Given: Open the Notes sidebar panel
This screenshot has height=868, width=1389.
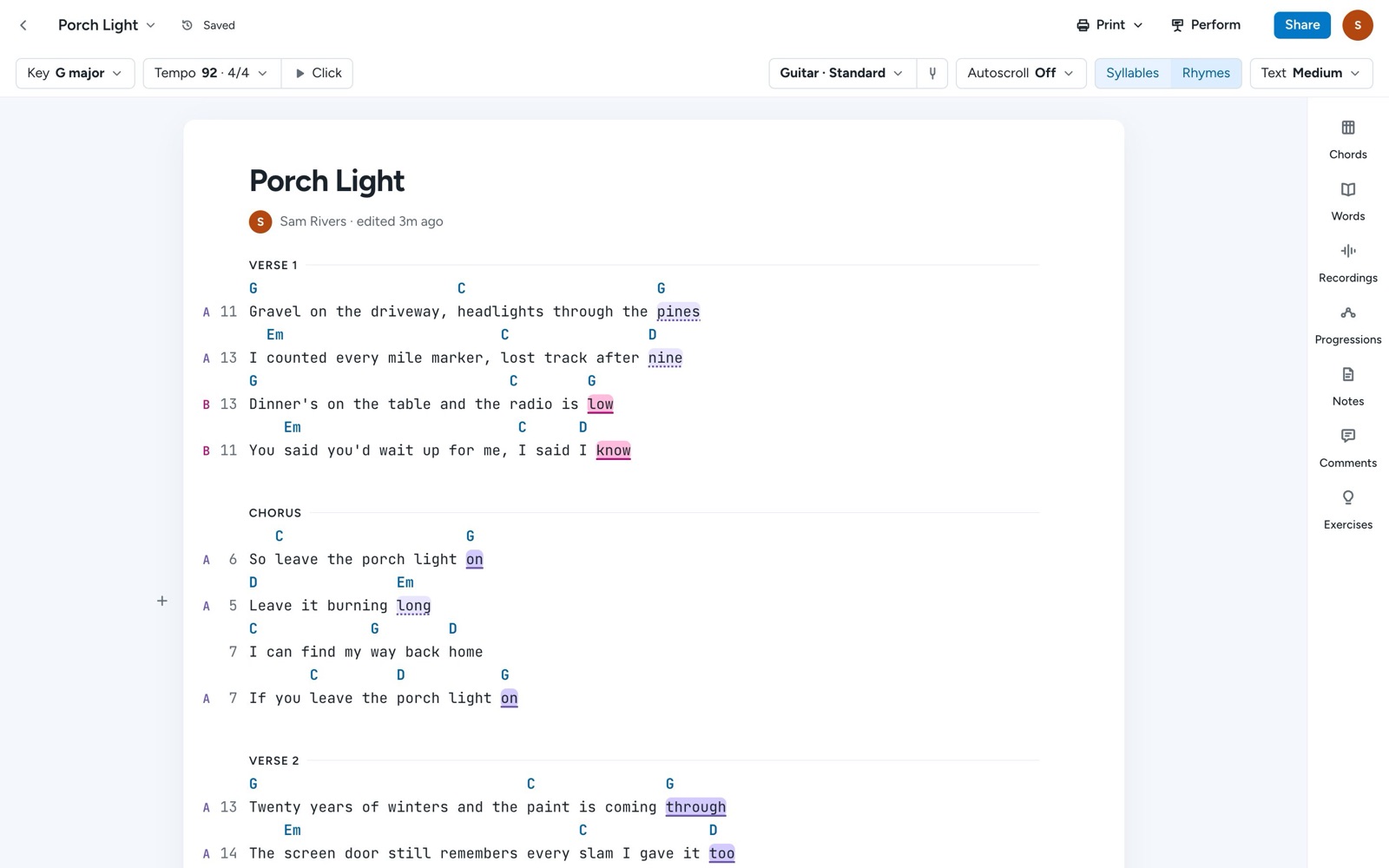Looking at the screenshot, I should 1347,386.
